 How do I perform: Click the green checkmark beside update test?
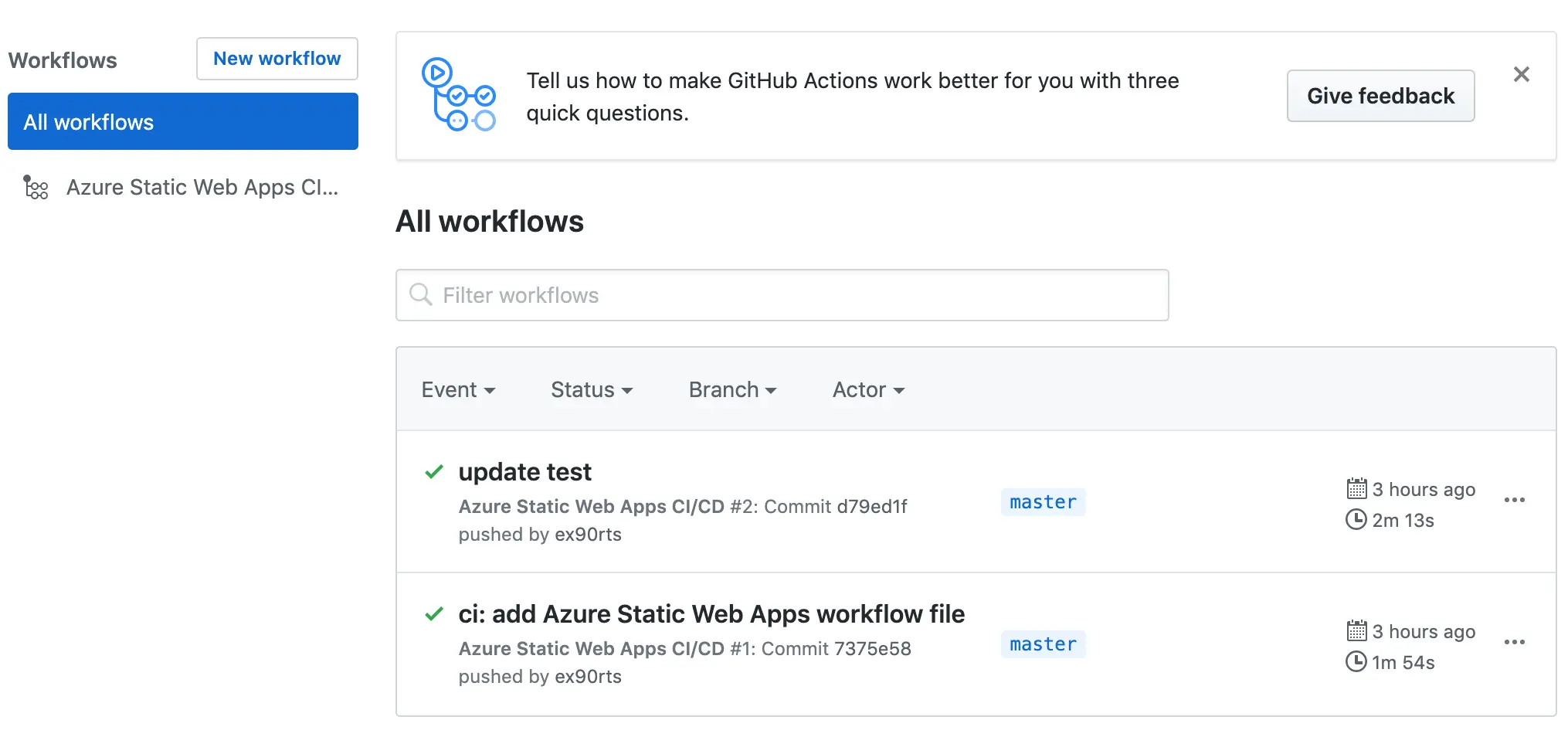pos(434,471)
